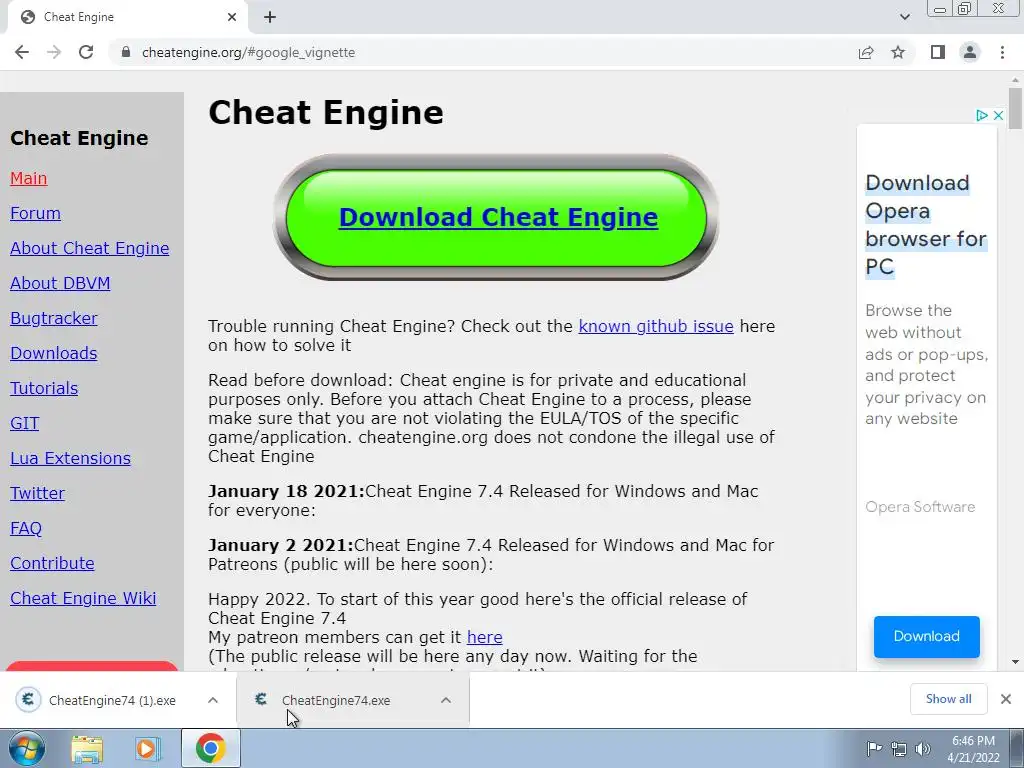Open the Forum link
The image size is (1024, 768).
(35, 214)
